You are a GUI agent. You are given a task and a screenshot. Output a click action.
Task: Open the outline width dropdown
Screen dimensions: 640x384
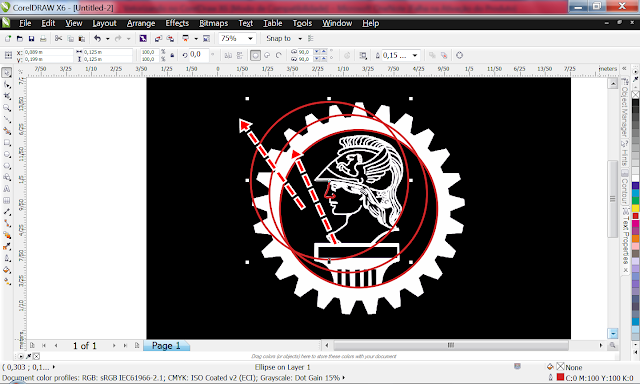pyautogui.click(x=415, y=55)
